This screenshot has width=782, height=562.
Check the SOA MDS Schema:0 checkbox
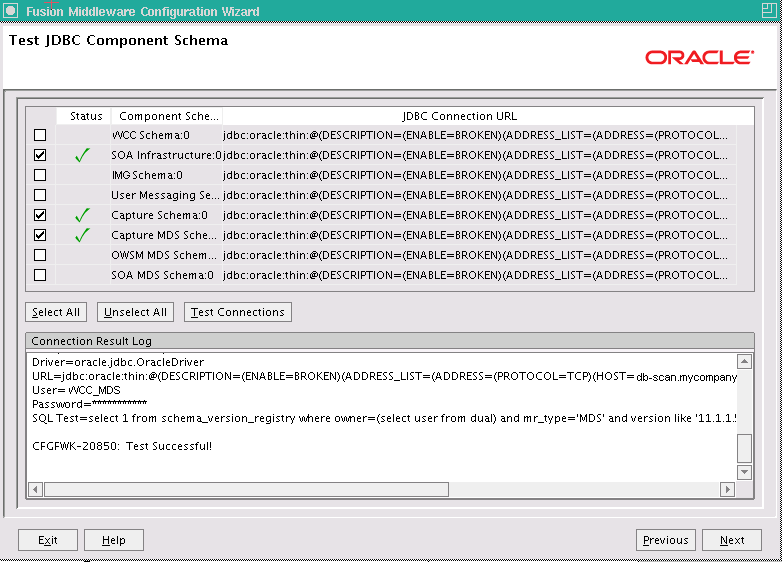40,275
